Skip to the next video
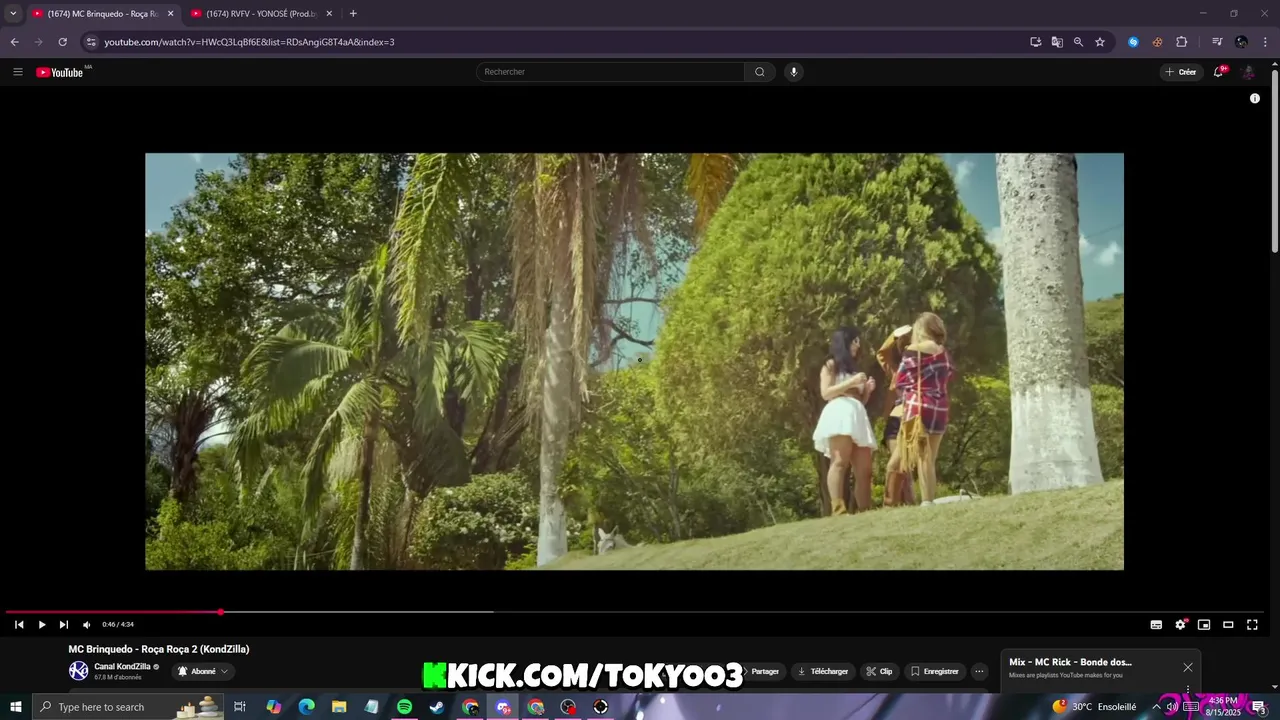 click(x=64, y=625)
